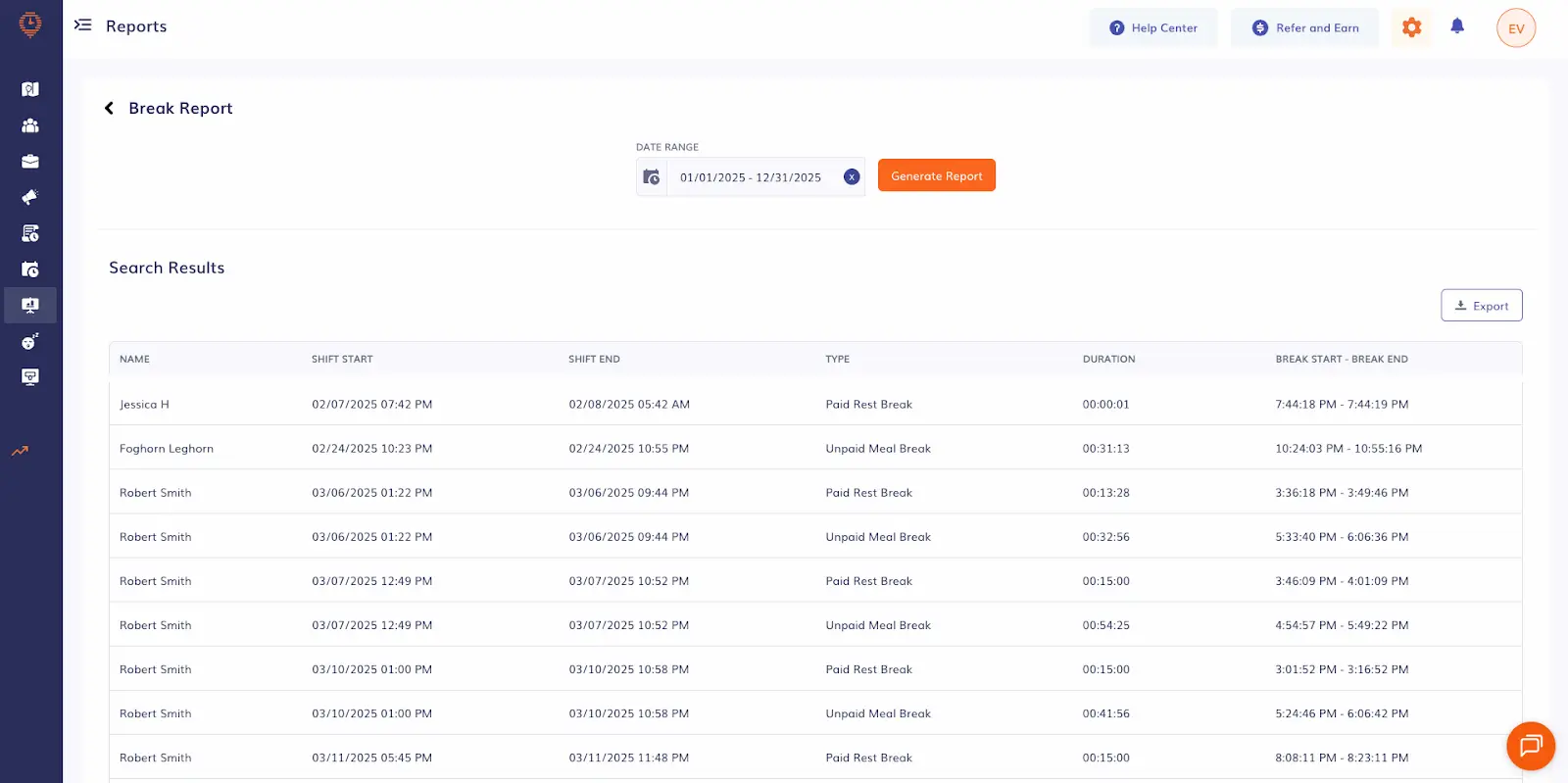
Task: Click the date range input 01/01/2025 - 12/31/2025
Action: [x=751, y=177]
